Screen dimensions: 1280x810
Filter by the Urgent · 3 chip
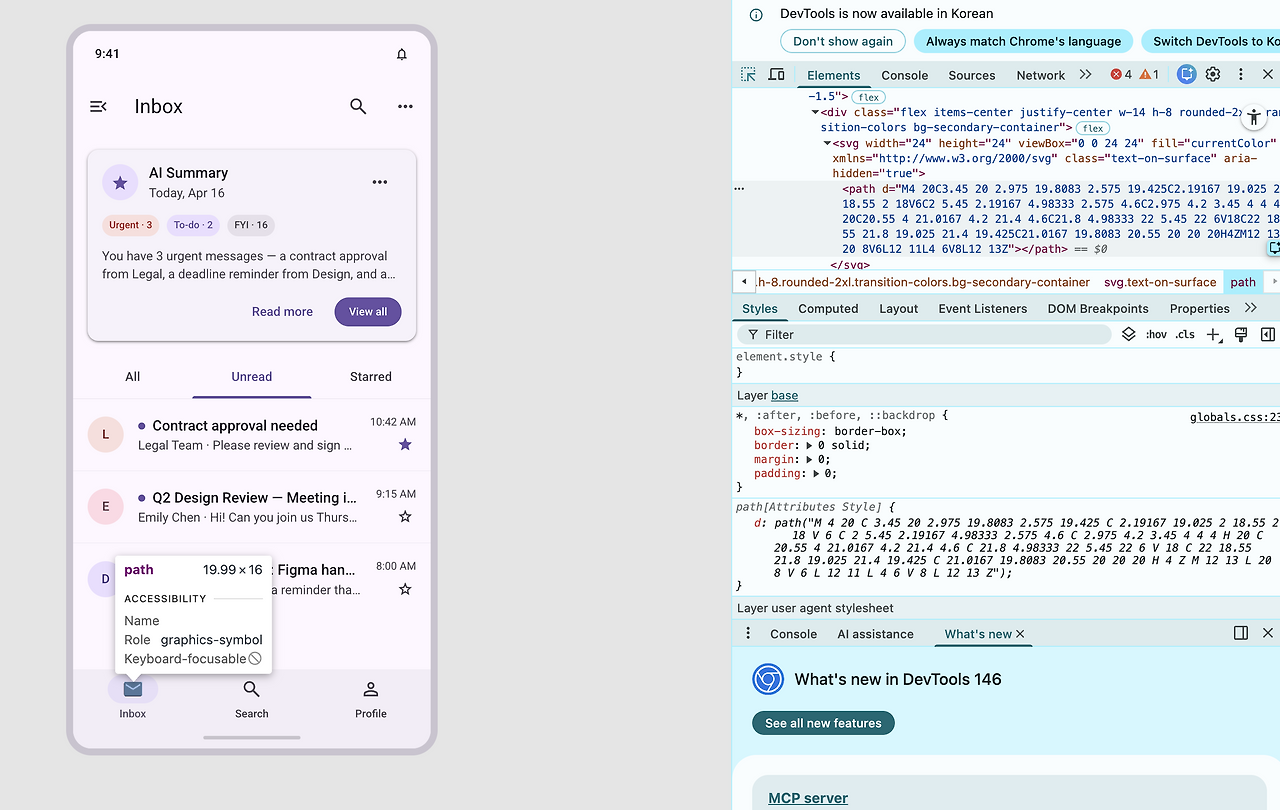coord(131,225)
